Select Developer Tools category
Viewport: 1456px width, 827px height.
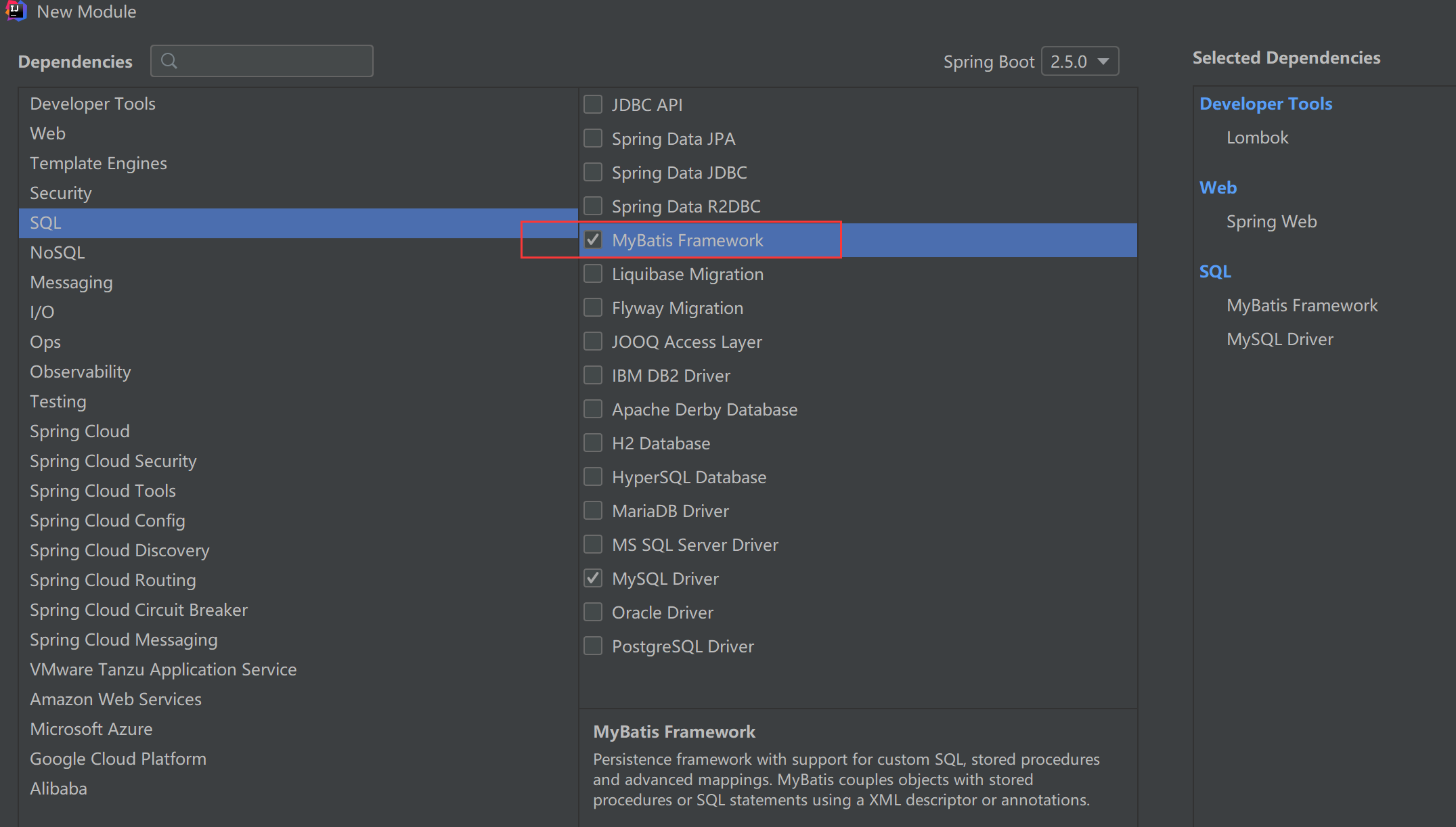click(x=299, y=104)
